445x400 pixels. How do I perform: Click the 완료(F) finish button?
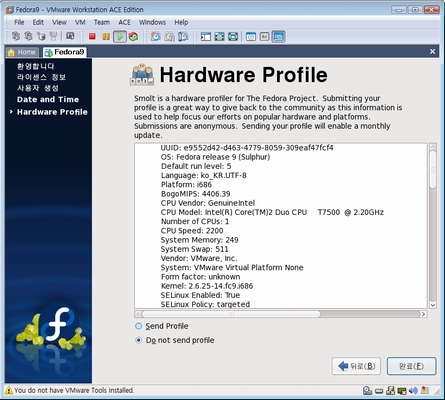(x=411, y=366)
